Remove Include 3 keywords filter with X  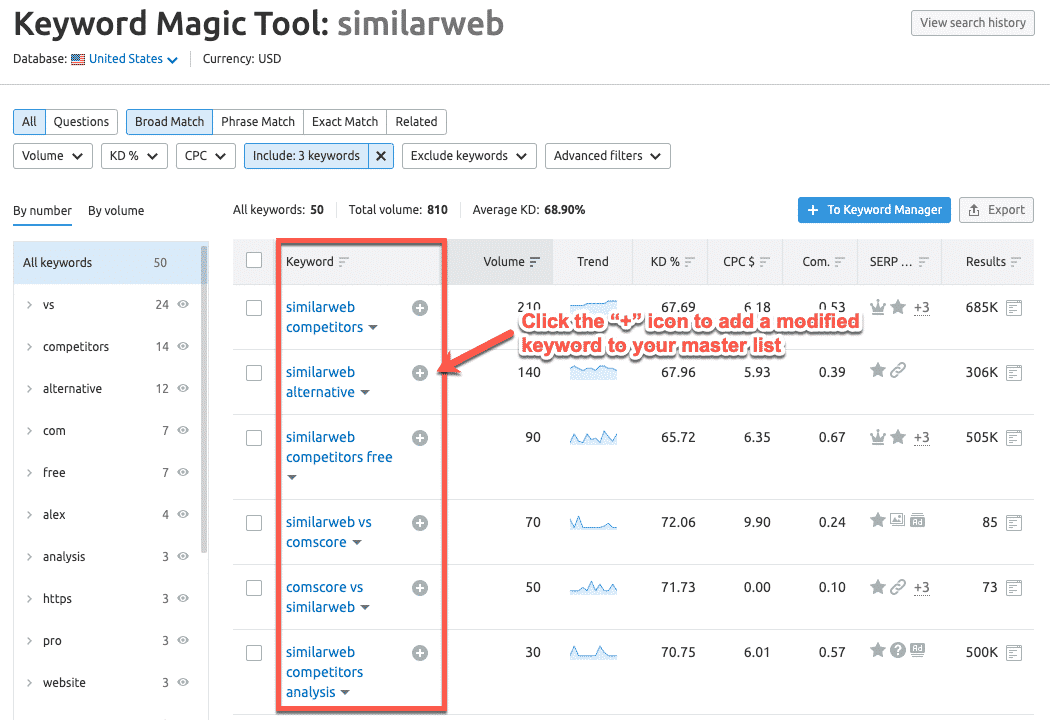tap(381, 156)
